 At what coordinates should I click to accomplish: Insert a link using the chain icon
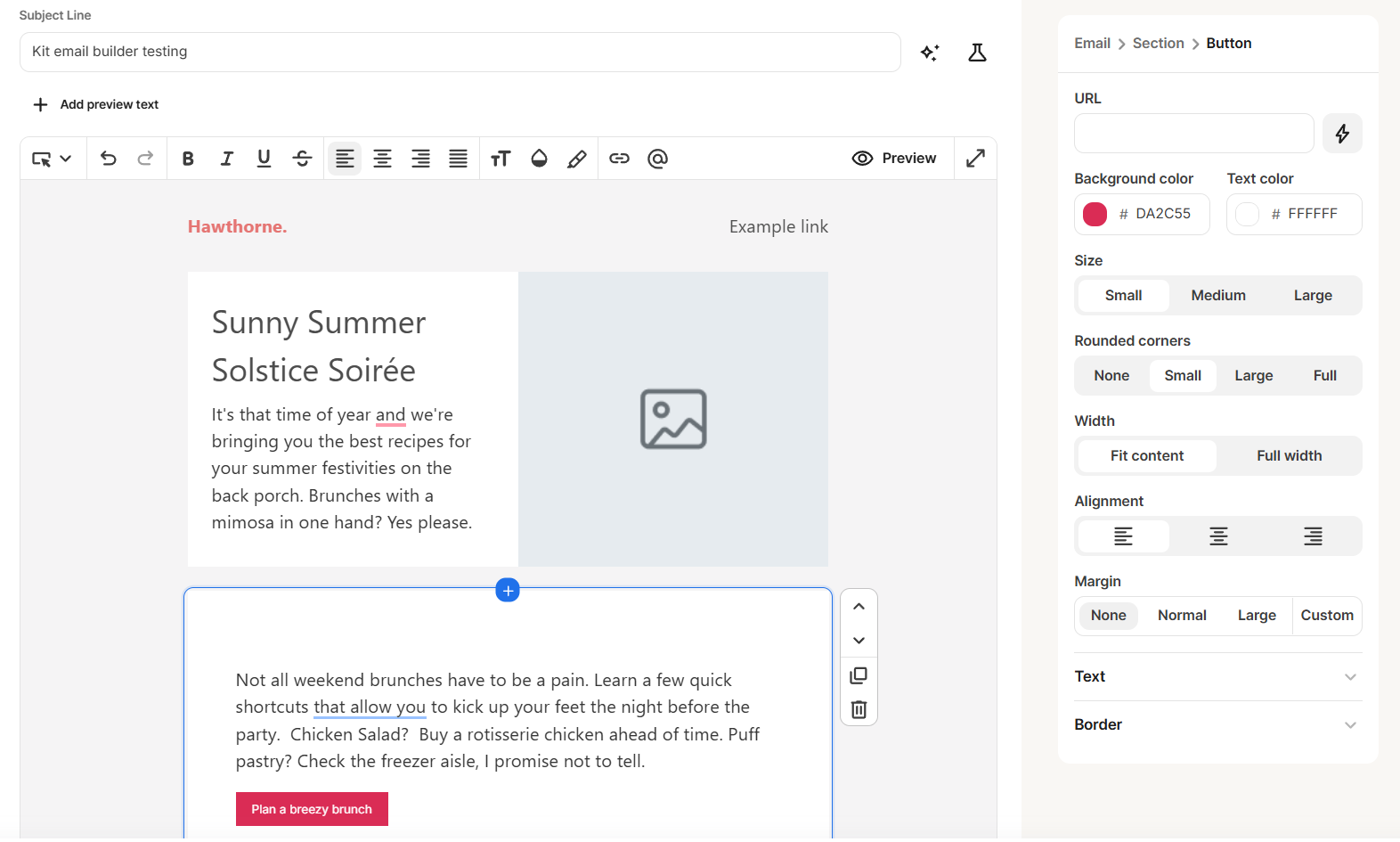coord(619,159)
